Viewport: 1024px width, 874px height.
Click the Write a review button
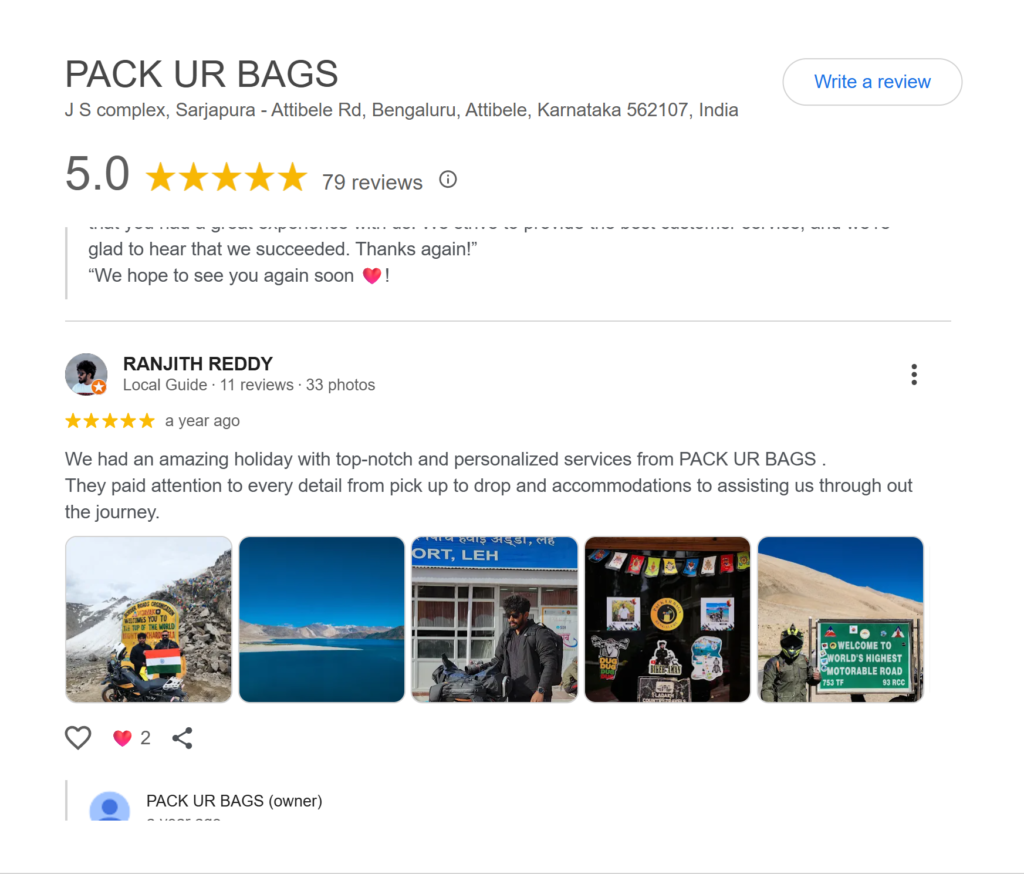(x=872, y=82)
